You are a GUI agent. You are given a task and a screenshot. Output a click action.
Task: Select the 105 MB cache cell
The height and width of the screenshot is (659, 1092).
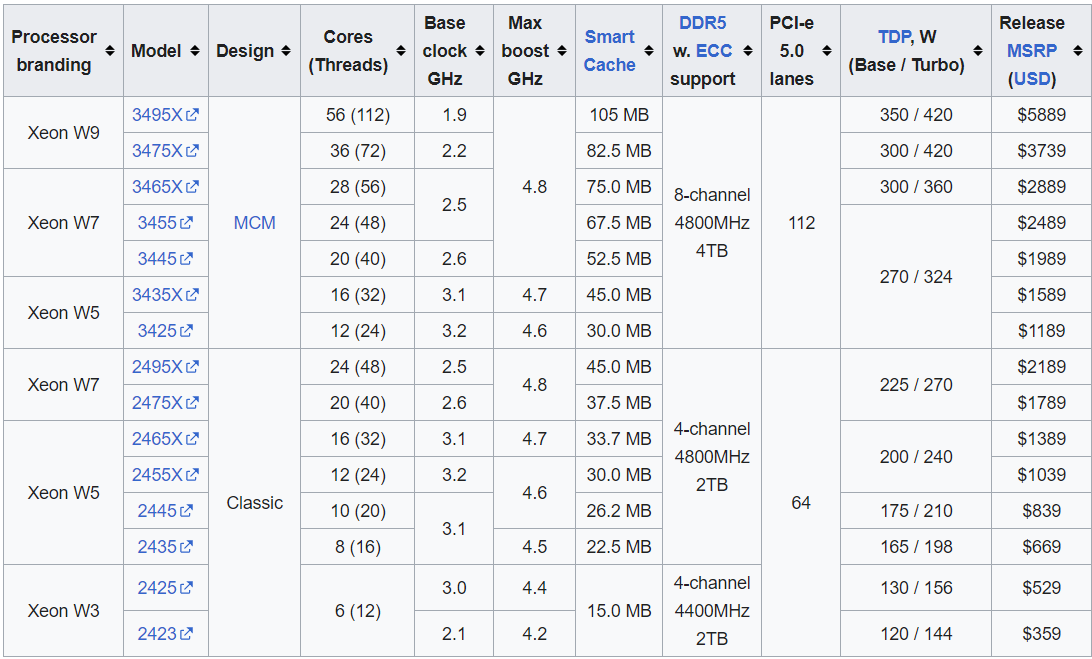pos(618,115)
